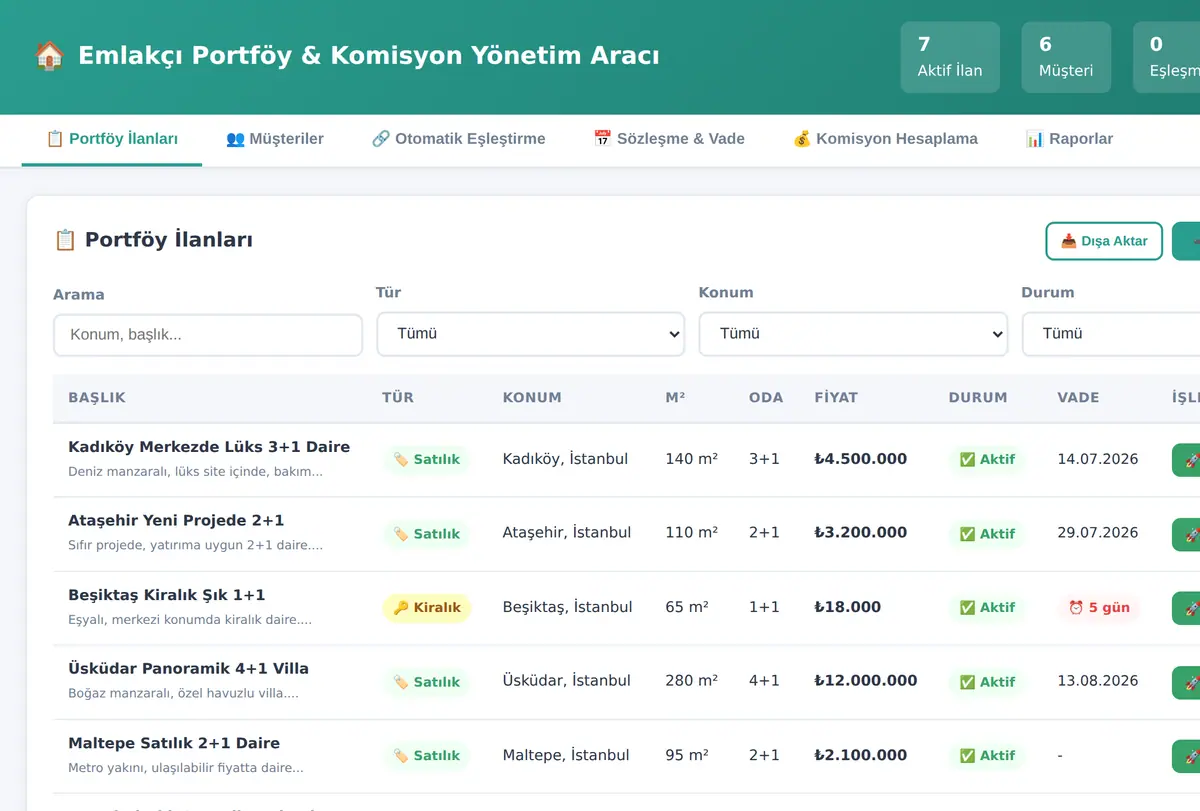Click the '65 m²' area cell
This screenshot has width=1200, height=811.
(x=687, y=607)
